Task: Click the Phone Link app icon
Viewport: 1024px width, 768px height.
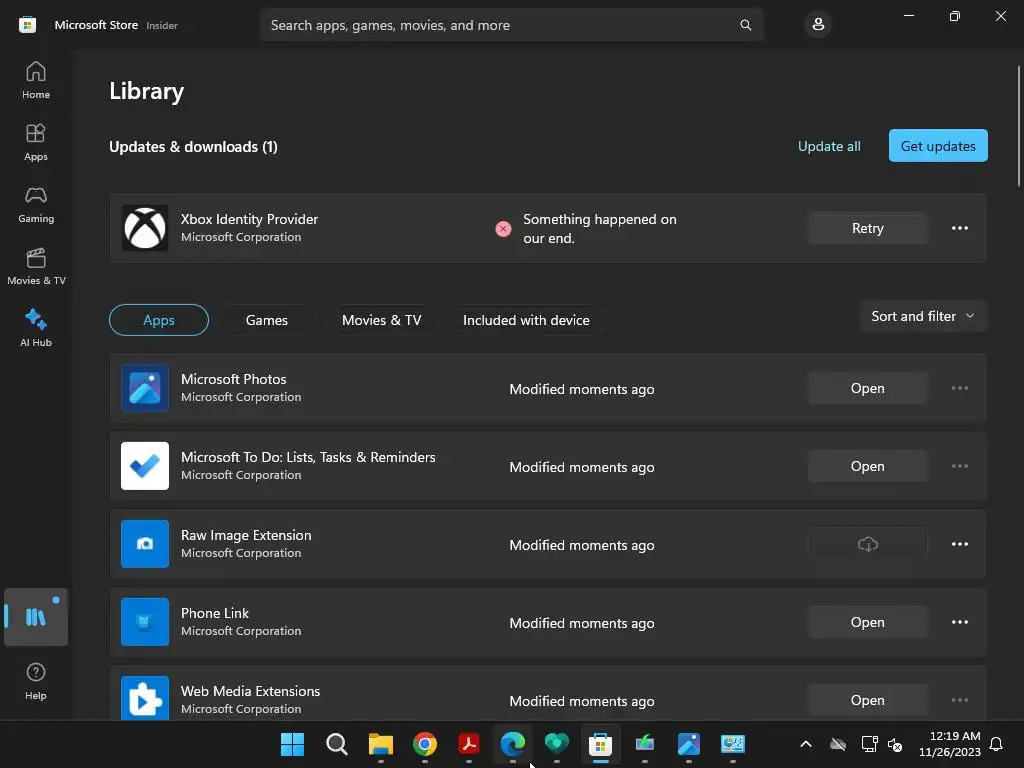Action: [x=145, y=622]
